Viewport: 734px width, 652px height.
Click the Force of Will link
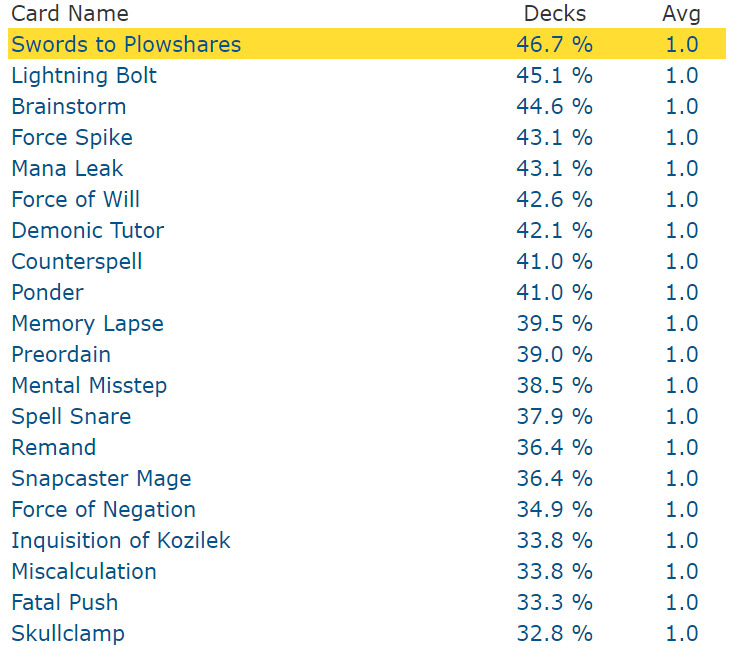coord(76,199)
